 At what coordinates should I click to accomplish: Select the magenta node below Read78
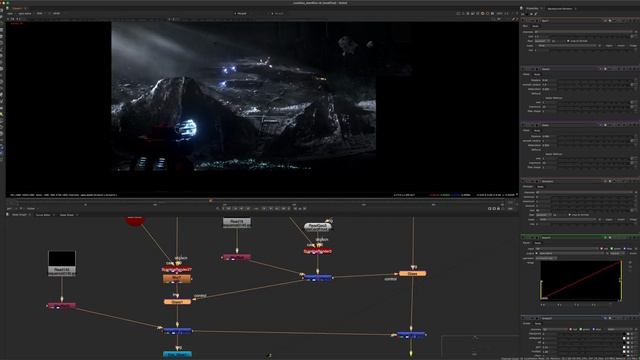click(x=236, y=258)
